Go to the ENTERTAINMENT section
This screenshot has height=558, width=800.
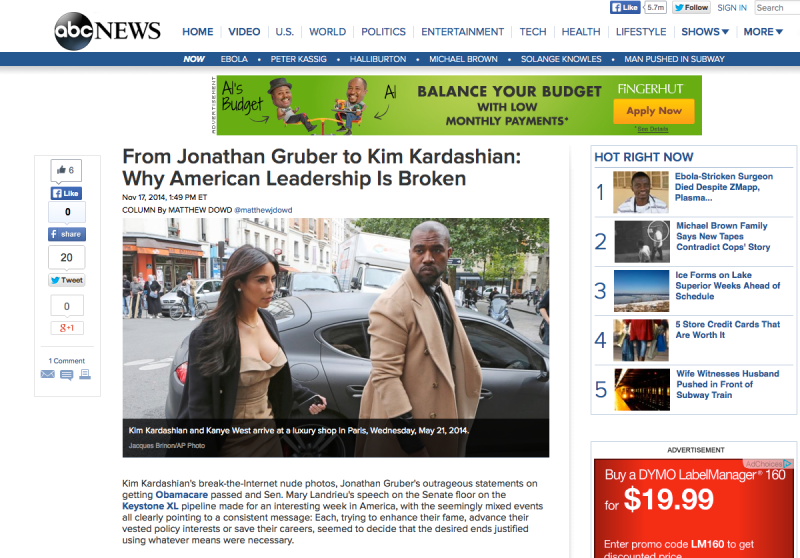pos(462,32)
